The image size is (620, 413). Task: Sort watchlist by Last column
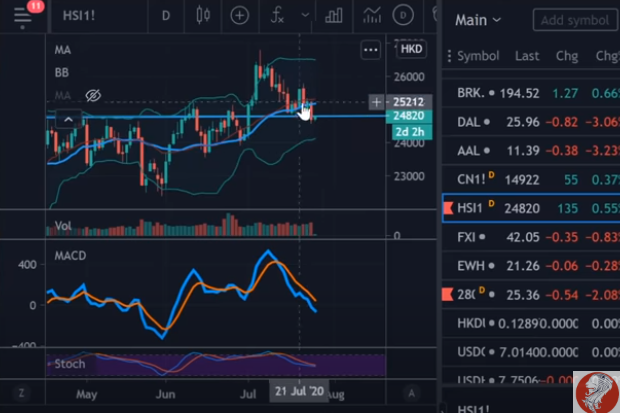coord(527,56)
